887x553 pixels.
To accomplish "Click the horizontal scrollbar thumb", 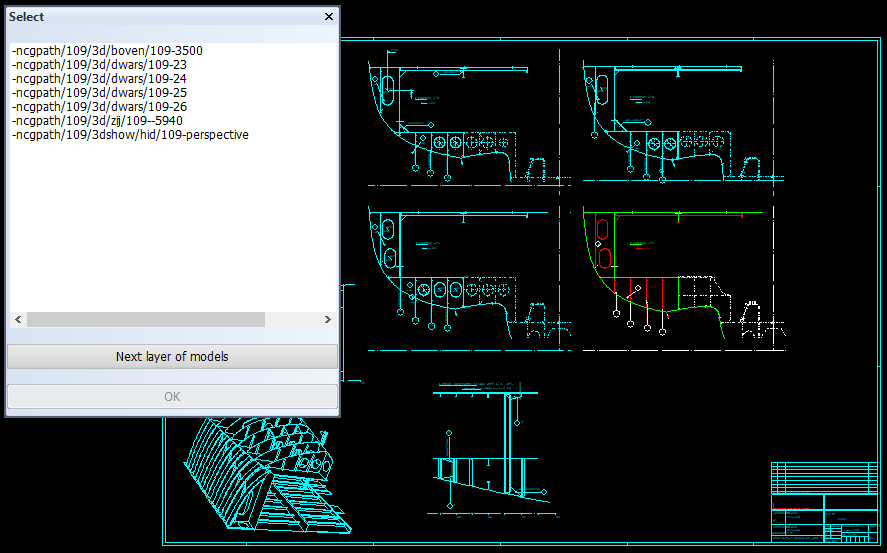I will (x=145, y=320).
